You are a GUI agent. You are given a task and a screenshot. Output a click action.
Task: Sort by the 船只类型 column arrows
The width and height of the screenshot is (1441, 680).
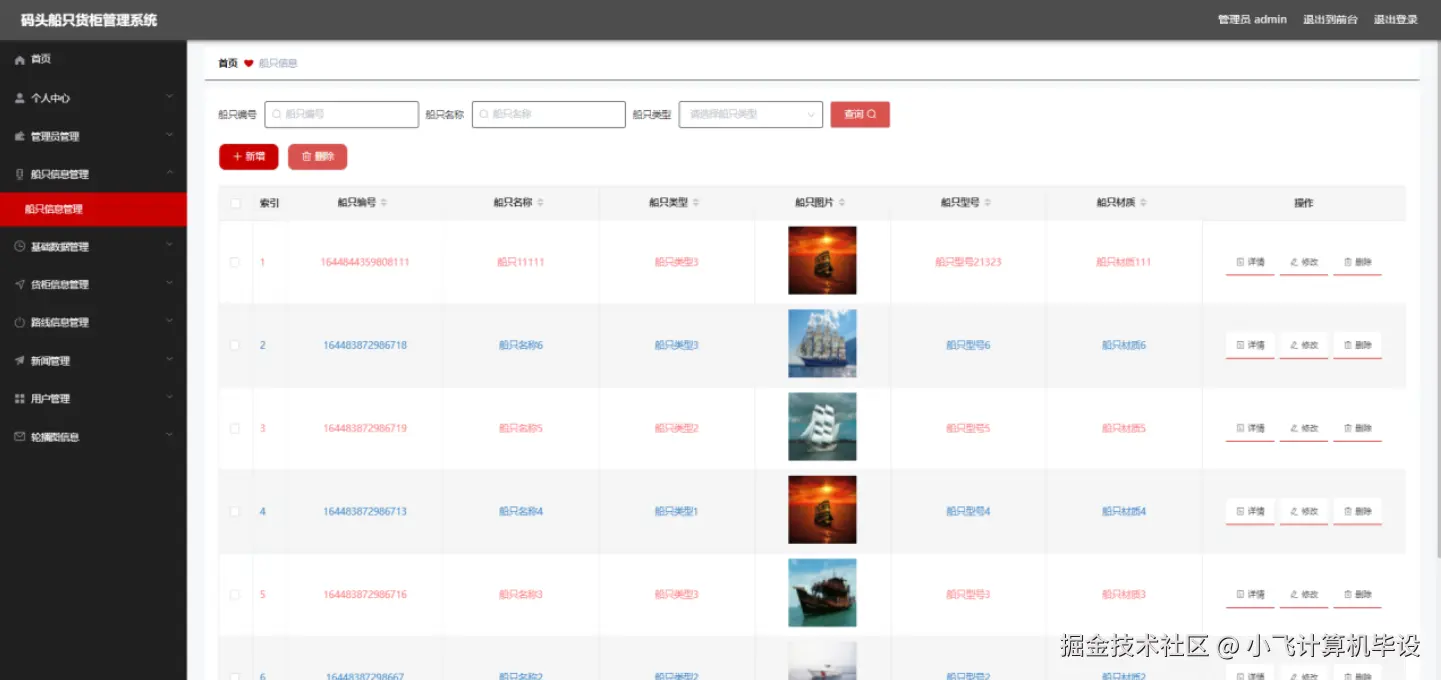click(696, 203)
